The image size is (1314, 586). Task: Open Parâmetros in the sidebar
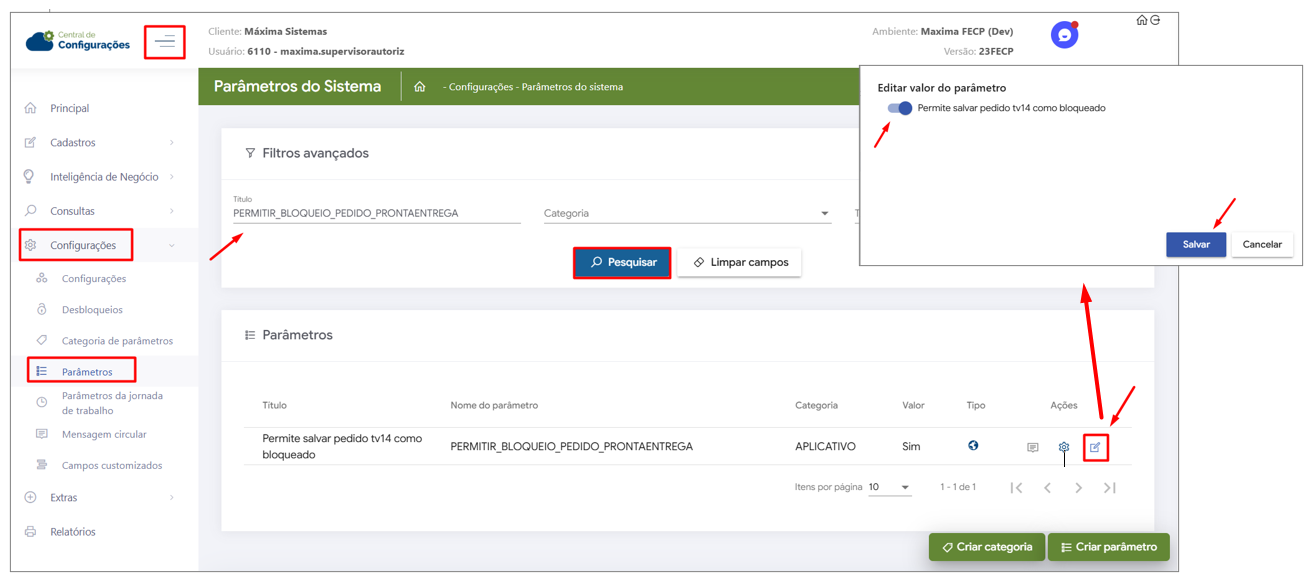(87, 371)
